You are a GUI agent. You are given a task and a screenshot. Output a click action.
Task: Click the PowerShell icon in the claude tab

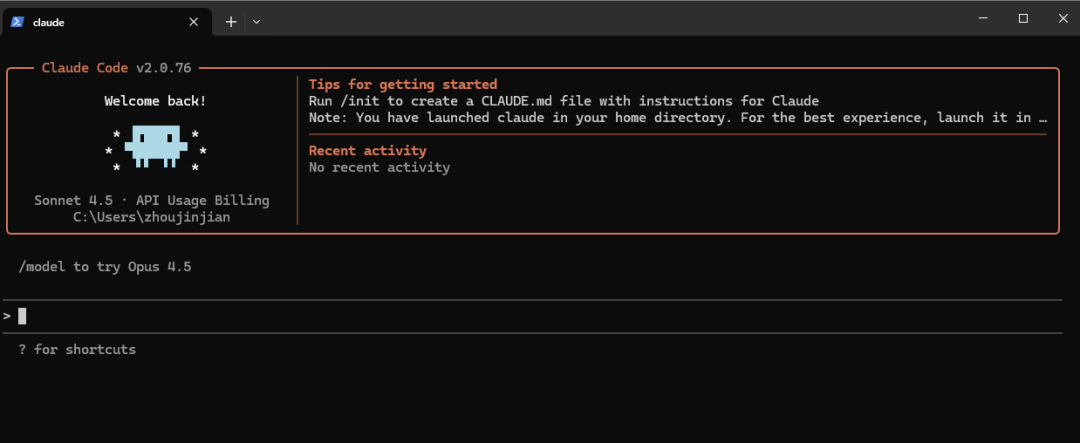click(x=17, y=21)
